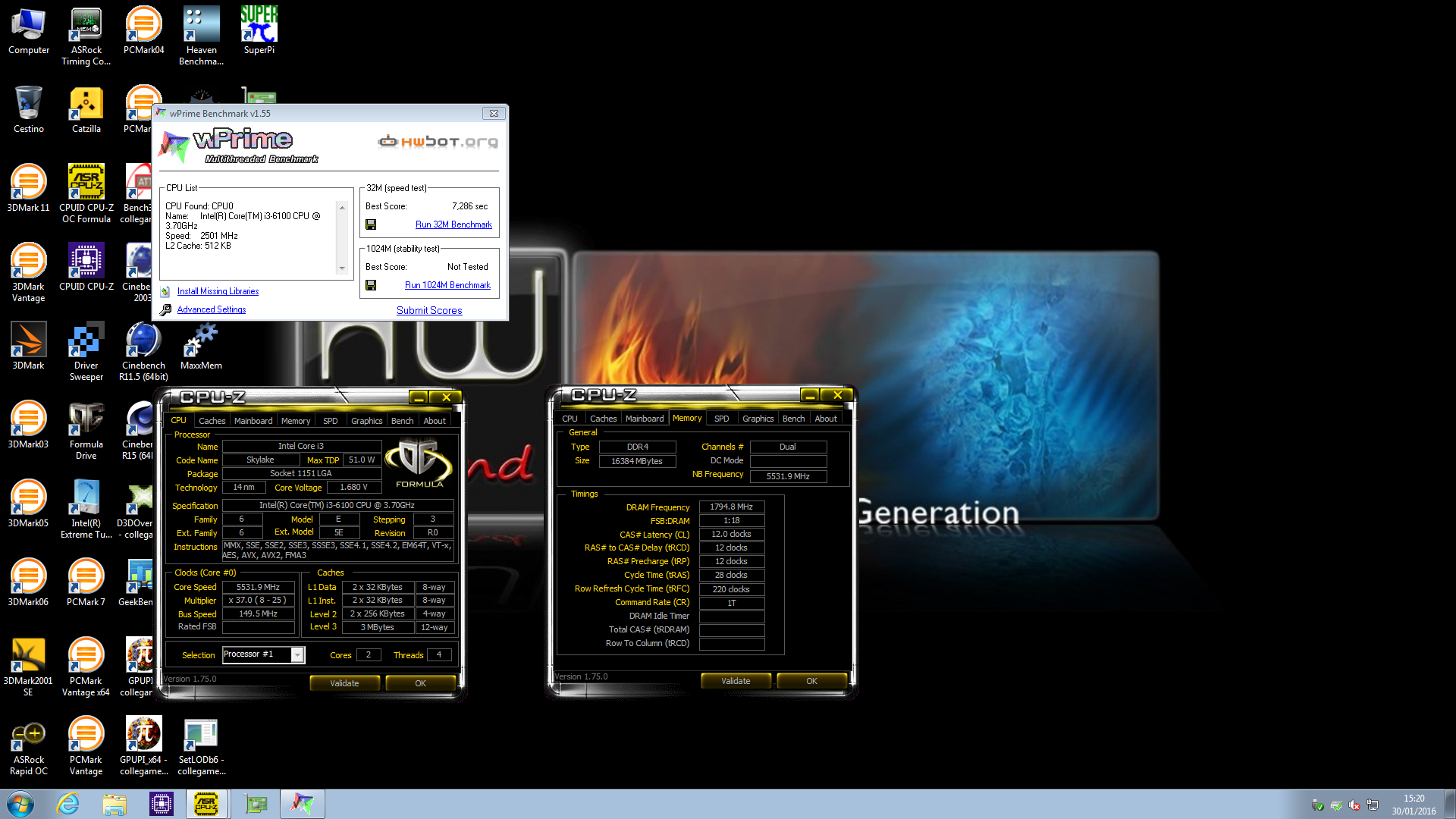The image size is (1456, 819).
Task: Click Run 32M Benchmark link
Action: pyautogui.click(x=453, y=224)
